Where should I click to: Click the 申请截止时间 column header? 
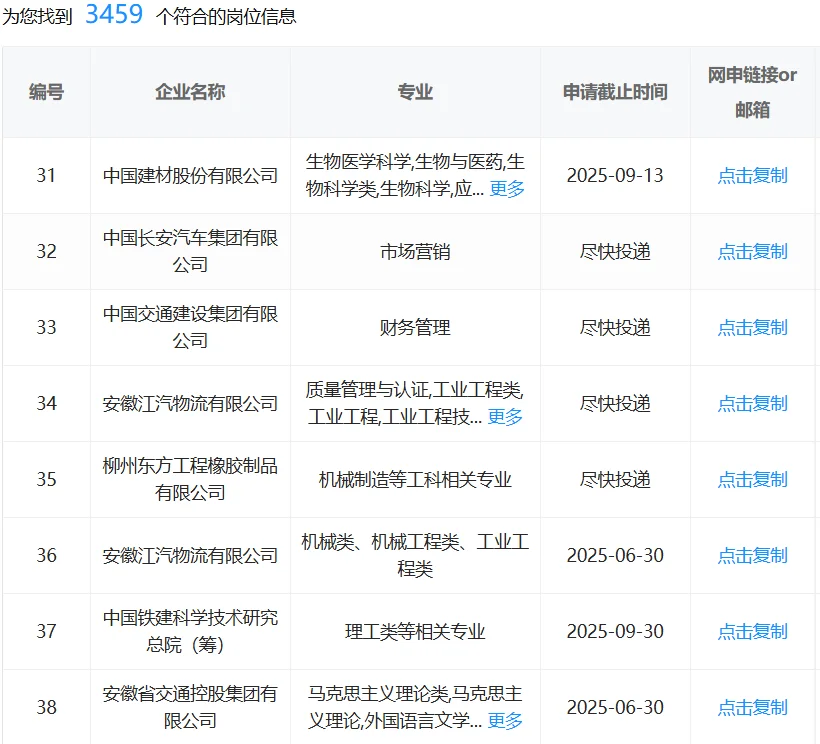coord(615,92)
